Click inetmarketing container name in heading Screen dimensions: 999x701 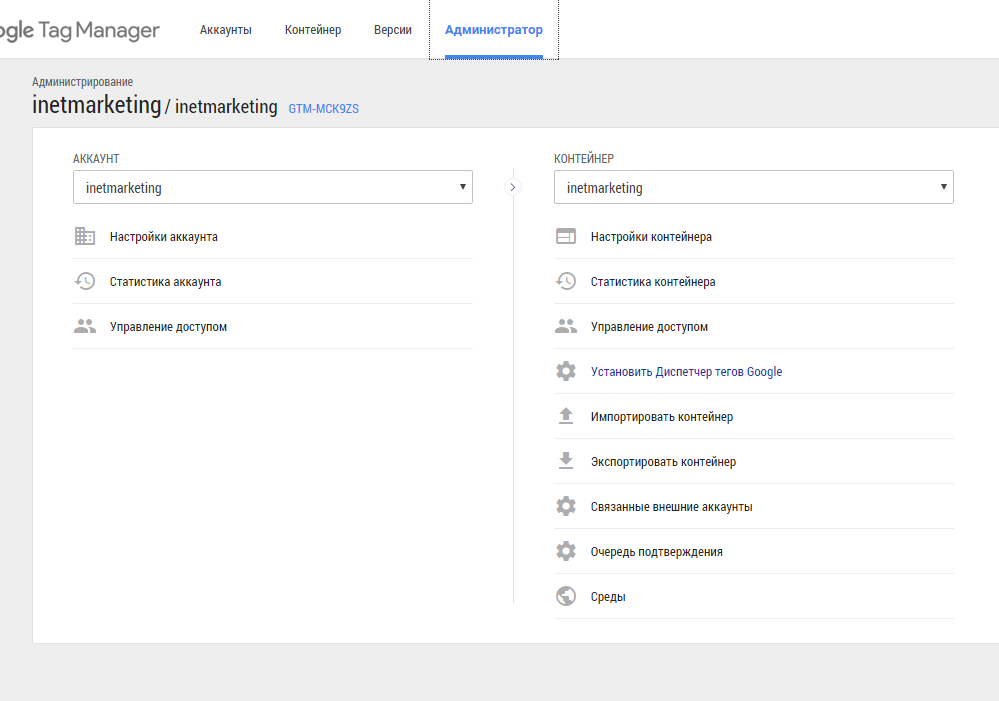[226, 106]
